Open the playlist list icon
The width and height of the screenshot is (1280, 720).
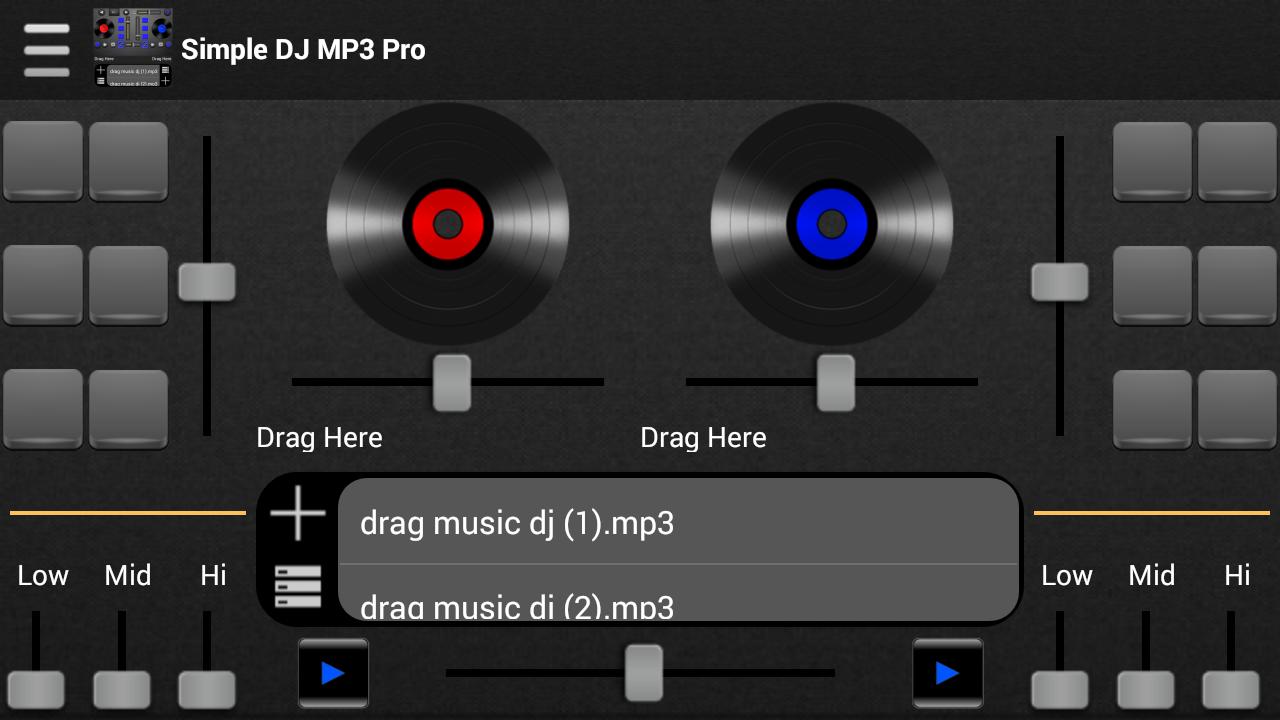pos(298,586)
